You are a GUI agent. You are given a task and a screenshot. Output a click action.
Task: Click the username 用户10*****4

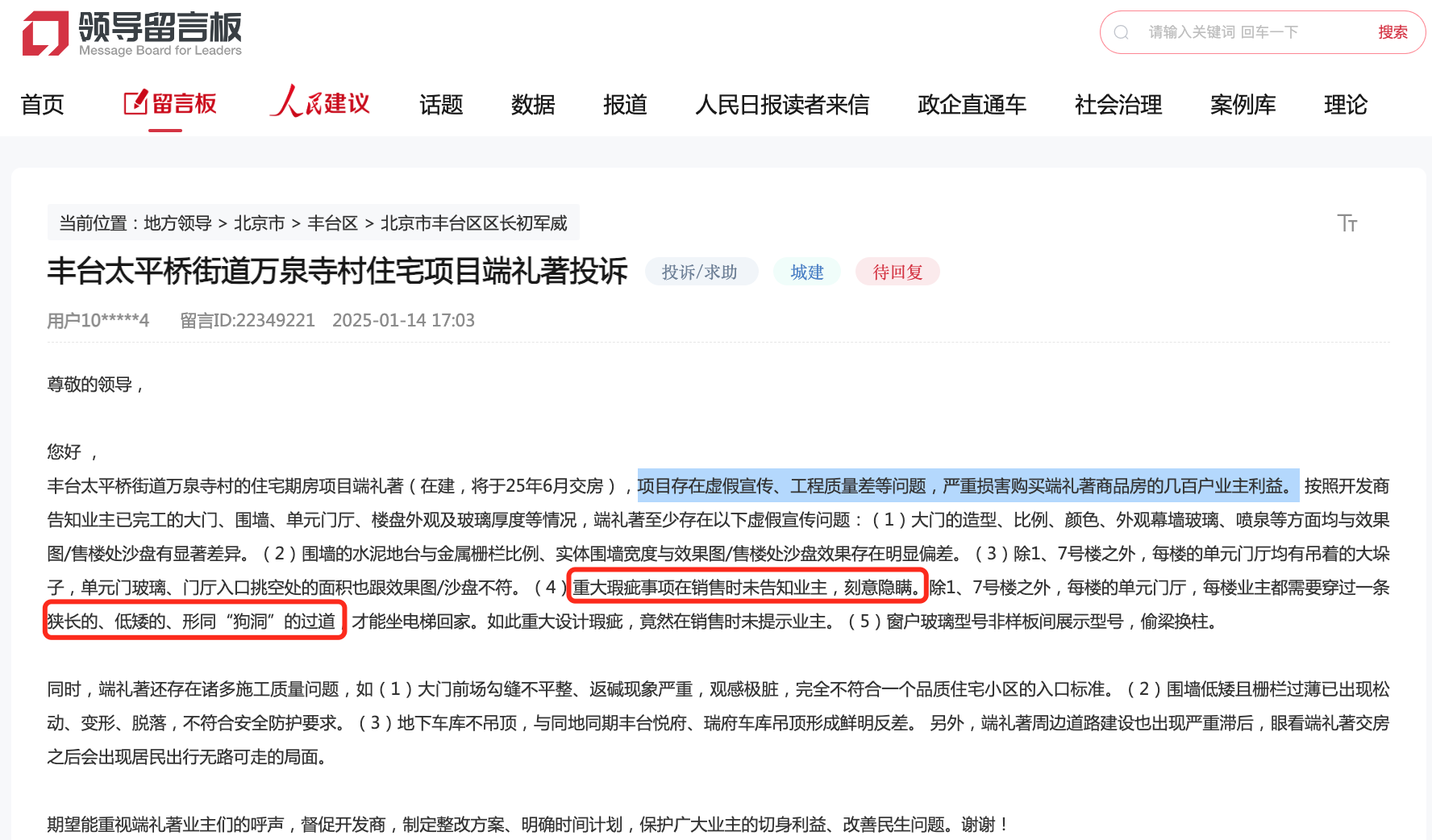(x=98, y=321)
